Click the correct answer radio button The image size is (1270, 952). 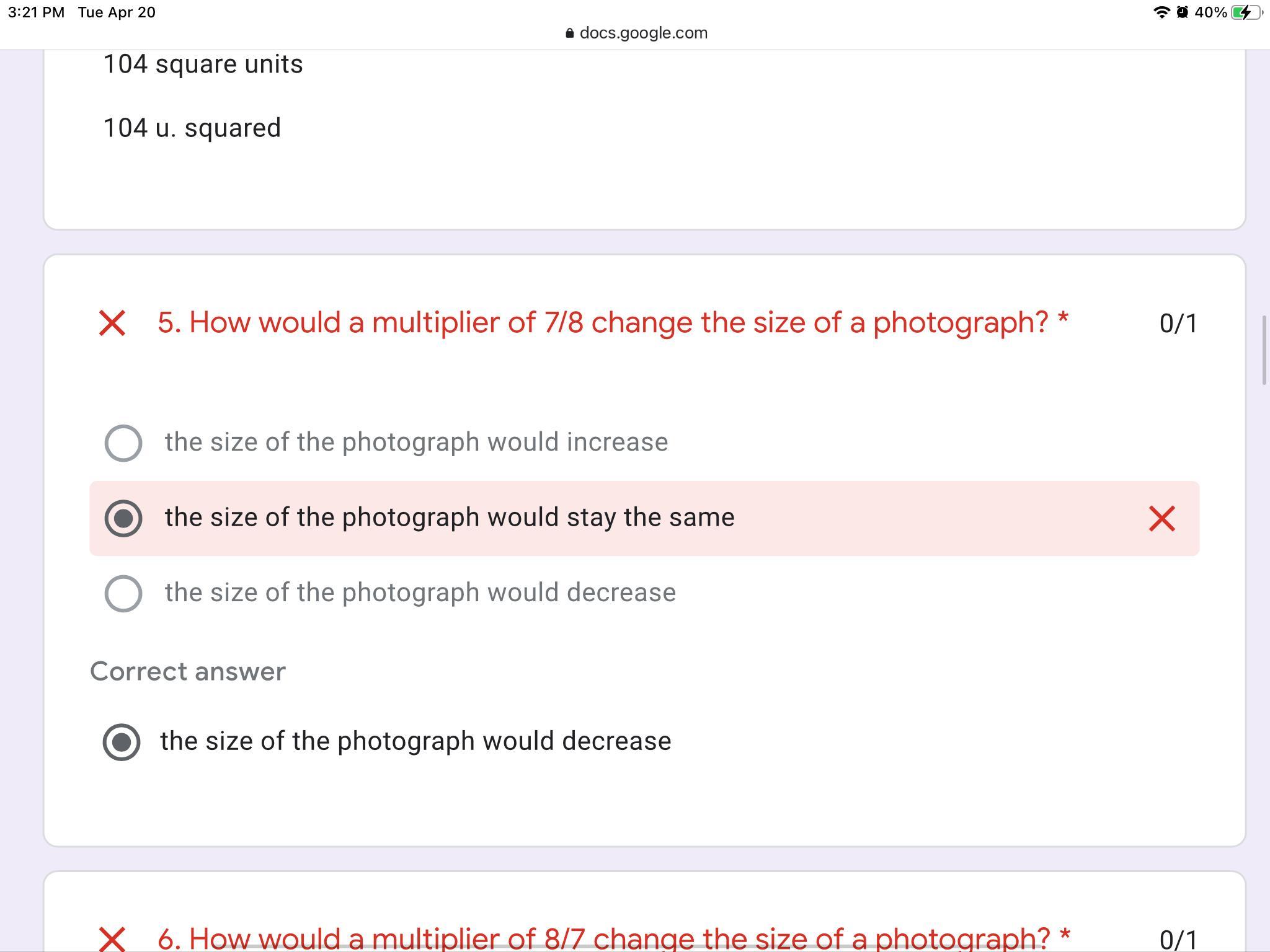point(122,741)
